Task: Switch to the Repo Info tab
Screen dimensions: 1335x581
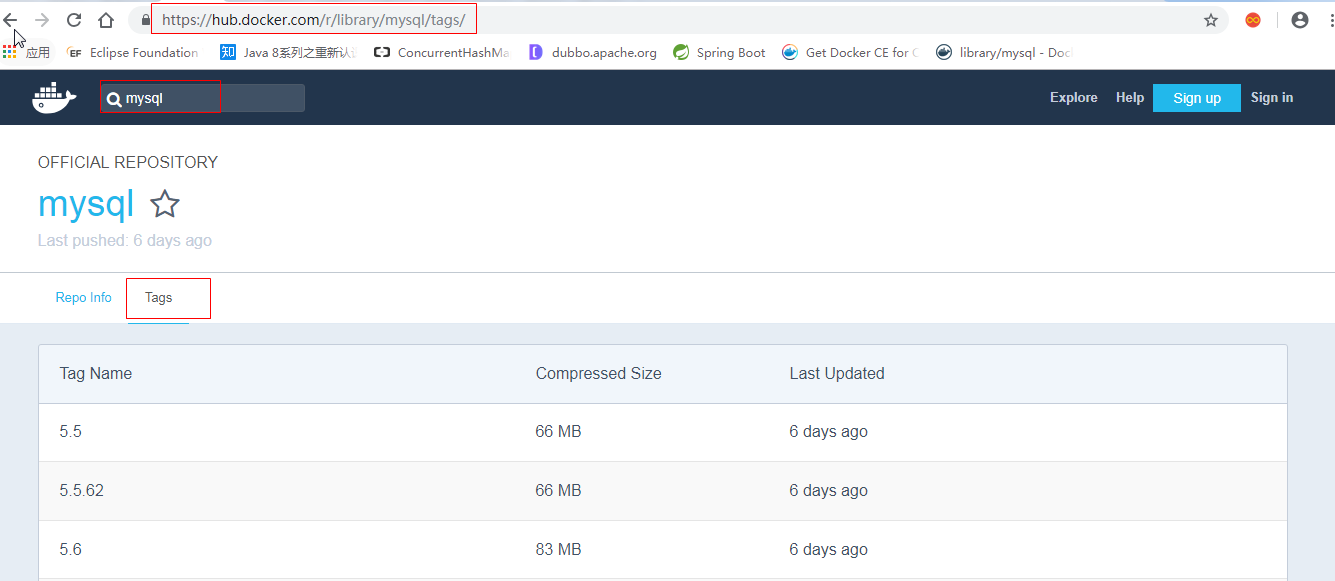Action: (84, 298)
